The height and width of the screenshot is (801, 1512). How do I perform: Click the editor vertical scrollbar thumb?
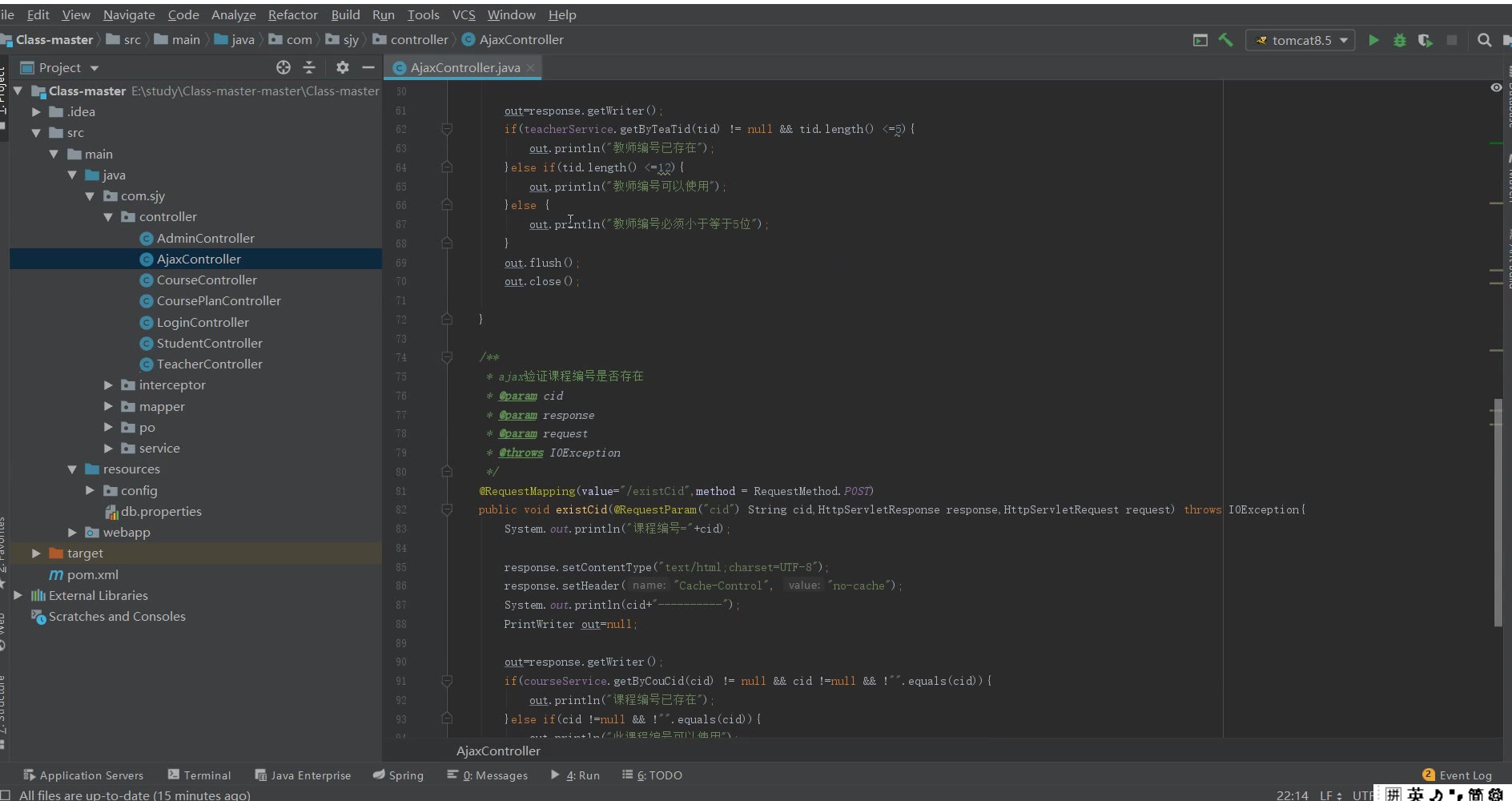coord(1498,513)
